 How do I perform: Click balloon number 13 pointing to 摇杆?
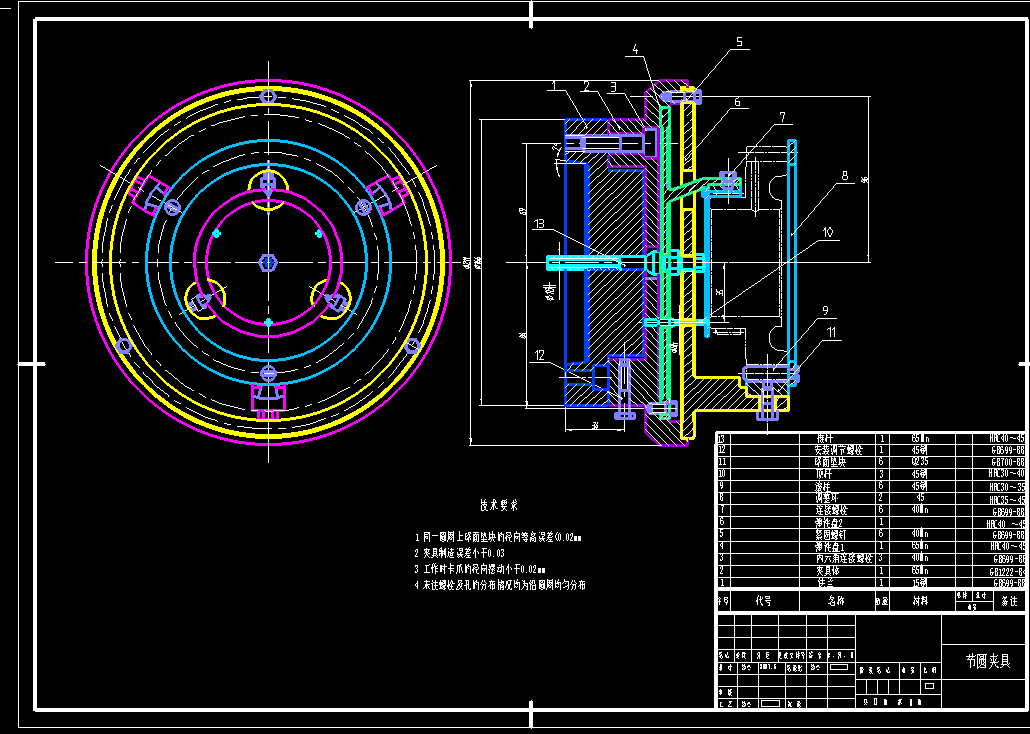coord(539,225)
